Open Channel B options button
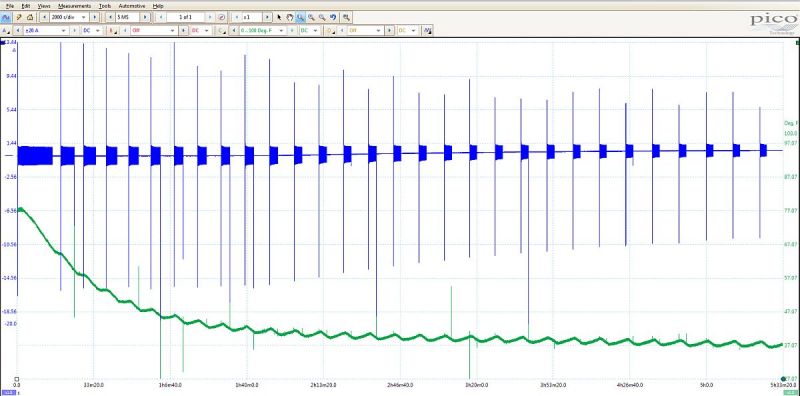The image size is (800, 396). point(112,31)
